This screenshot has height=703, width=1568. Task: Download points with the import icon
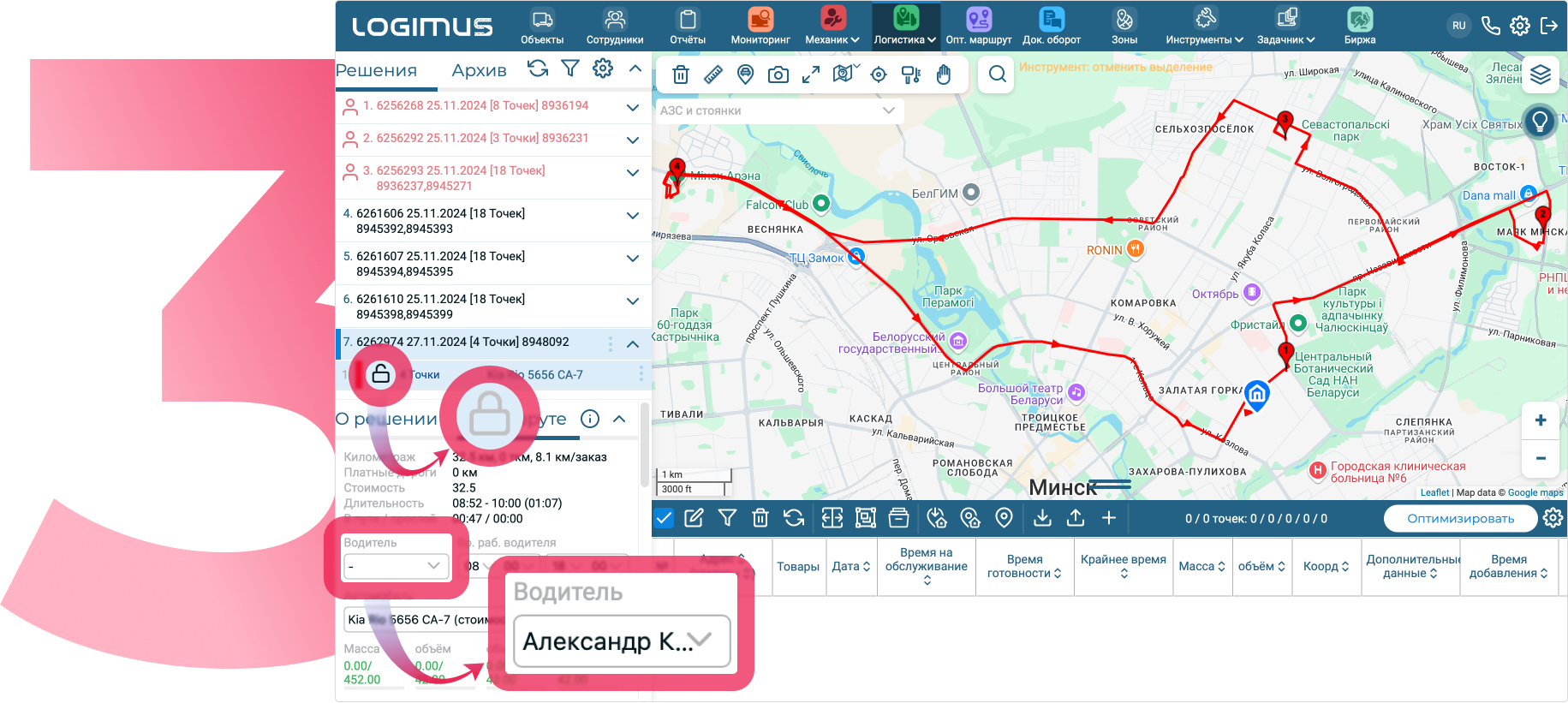tap(1042, 518)
